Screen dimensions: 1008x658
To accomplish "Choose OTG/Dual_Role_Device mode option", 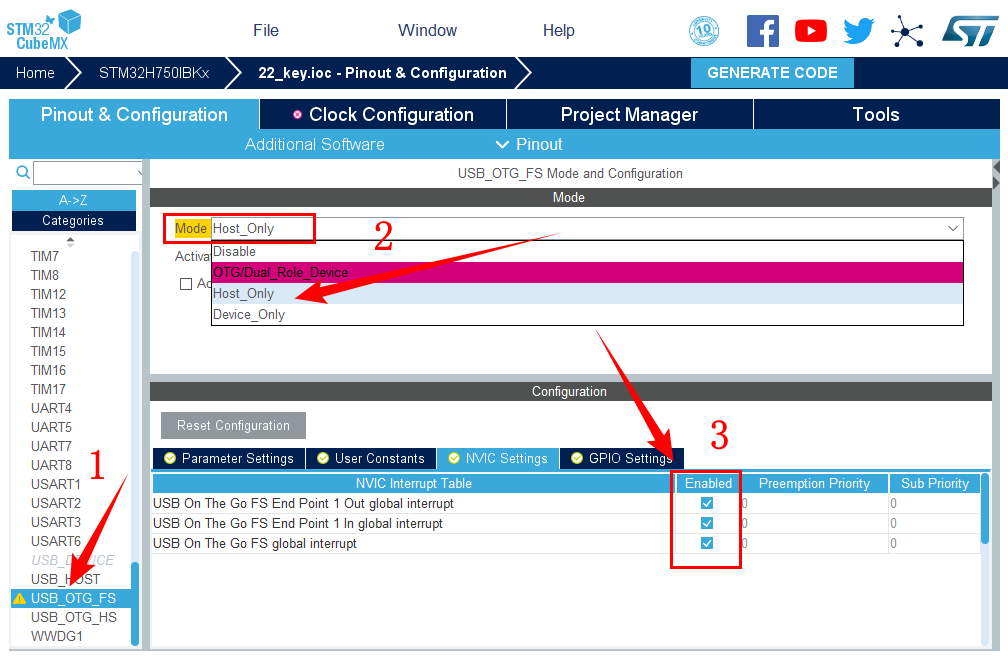I will click(281, 272).
